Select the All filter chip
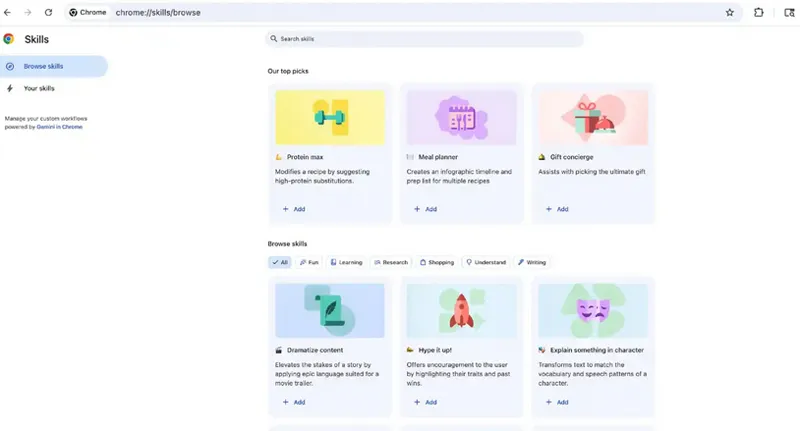 pyautogui.click(x=280, y=262)
